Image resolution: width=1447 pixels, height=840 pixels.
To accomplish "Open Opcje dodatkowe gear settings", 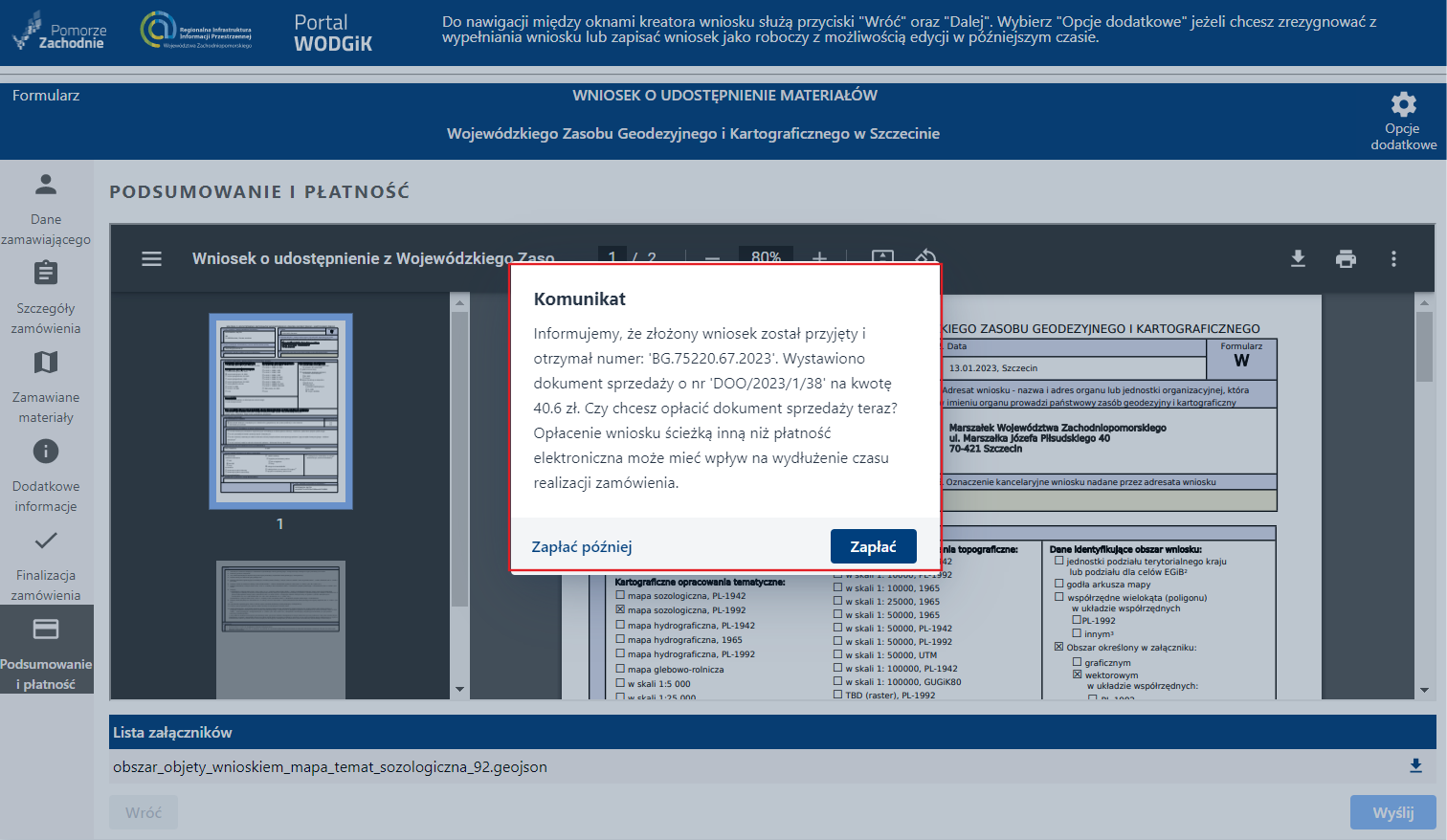I will (x=1403, y=105).
